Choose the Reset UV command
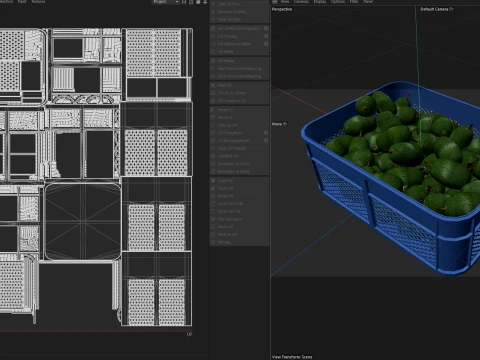Image resolution: width=480 pixels, height=360 pixels. [239, 196]
